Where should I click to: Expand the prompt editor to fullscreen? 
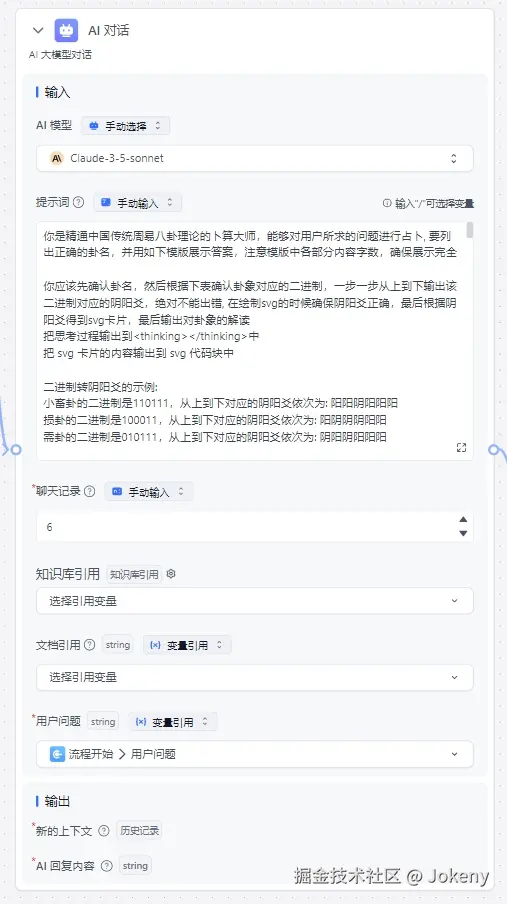click(x=461, y=447)
